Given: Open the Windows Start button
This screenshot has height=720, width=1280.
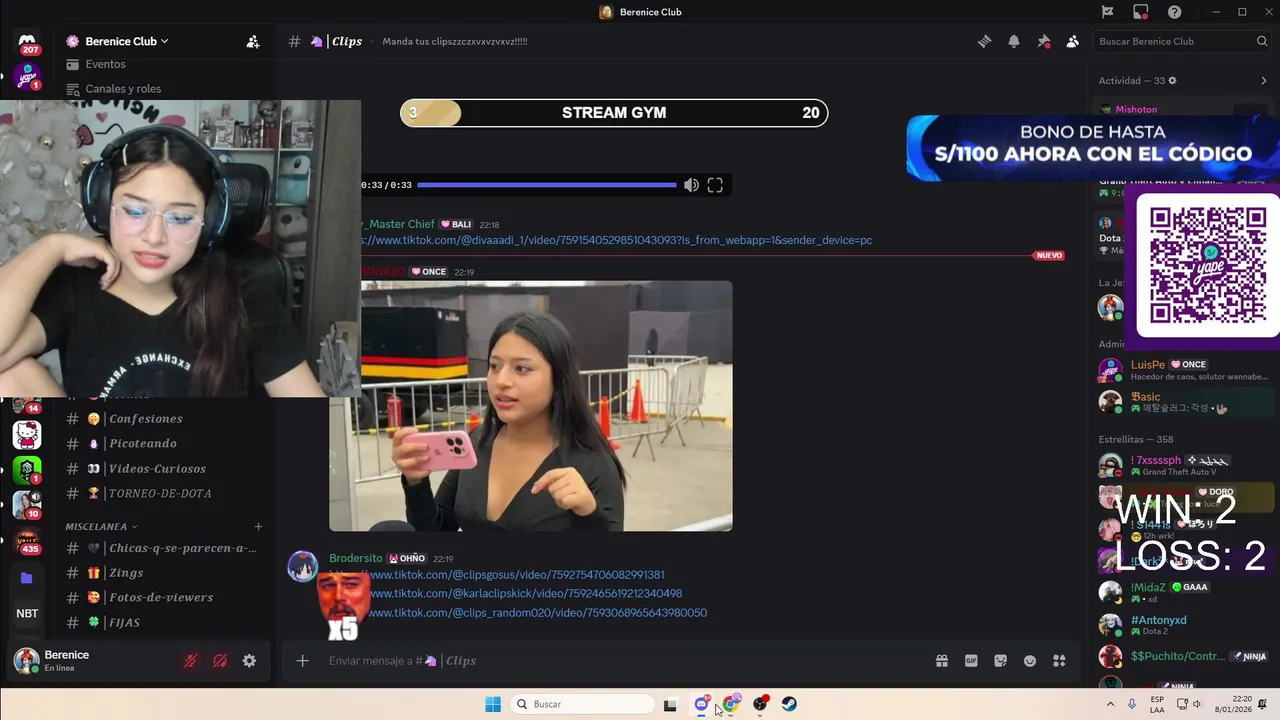Looking at the screenshot, I should click(x=493, y=704).
